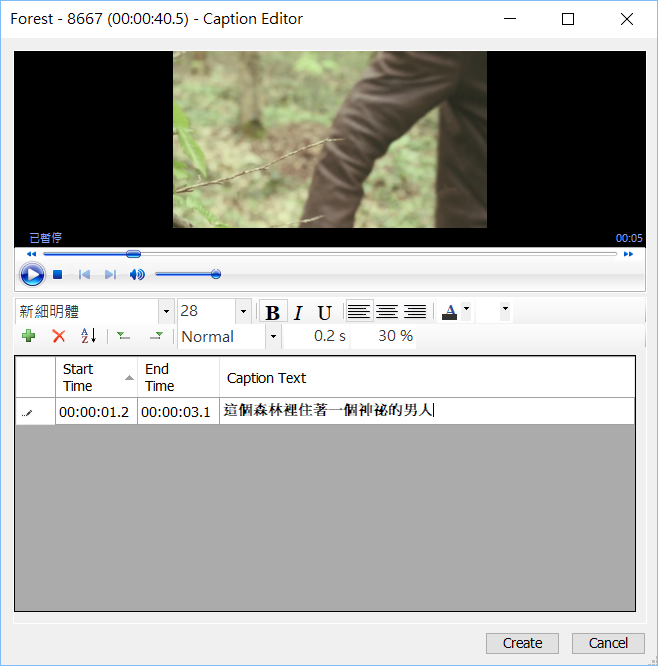Viewport: 658px width, 666px height.
Task: Align caption text to the right
Action: [x=415, y=312]
